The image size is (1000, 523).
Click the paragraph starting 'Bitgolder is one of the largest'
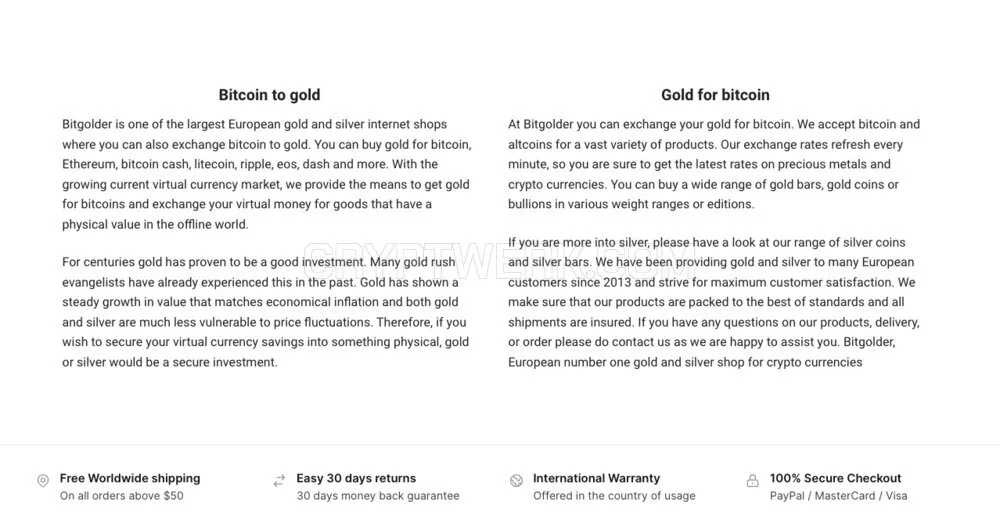pos(267,174)
